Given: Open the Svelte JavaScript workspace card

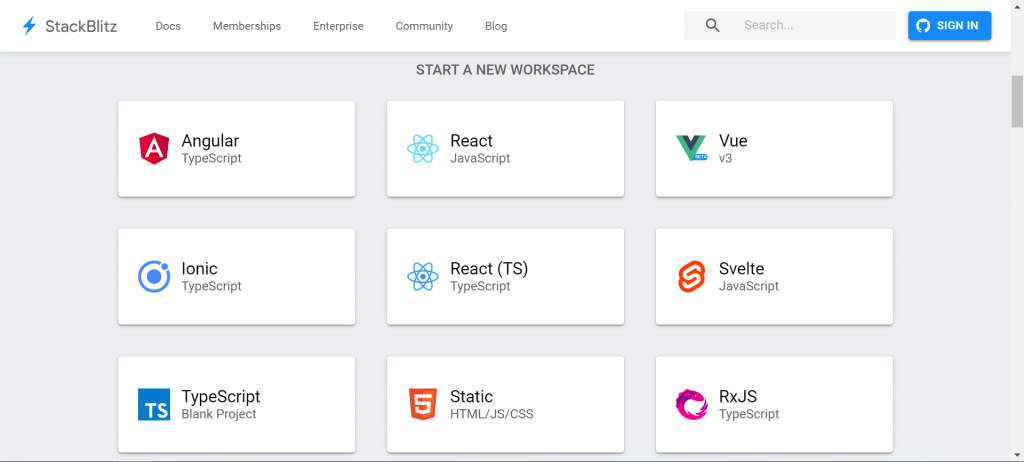Looking at the screenshot, I should 774,276.
